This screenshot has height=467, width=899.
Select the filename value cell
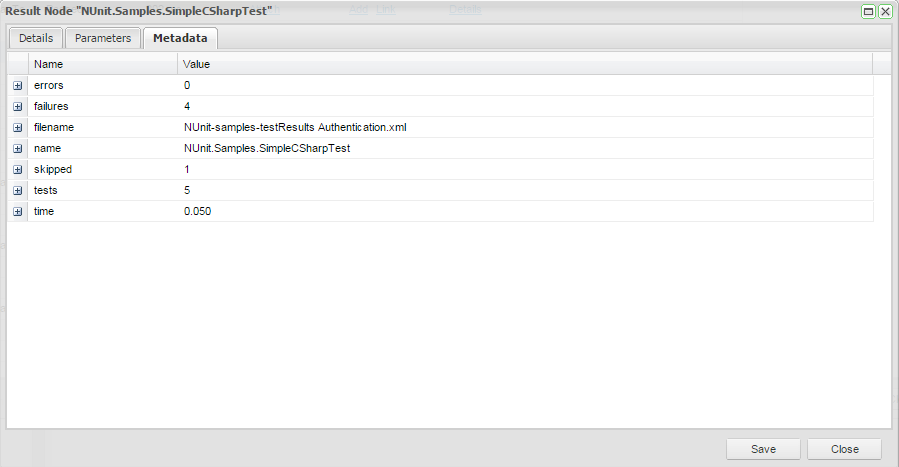click(295, 128)
